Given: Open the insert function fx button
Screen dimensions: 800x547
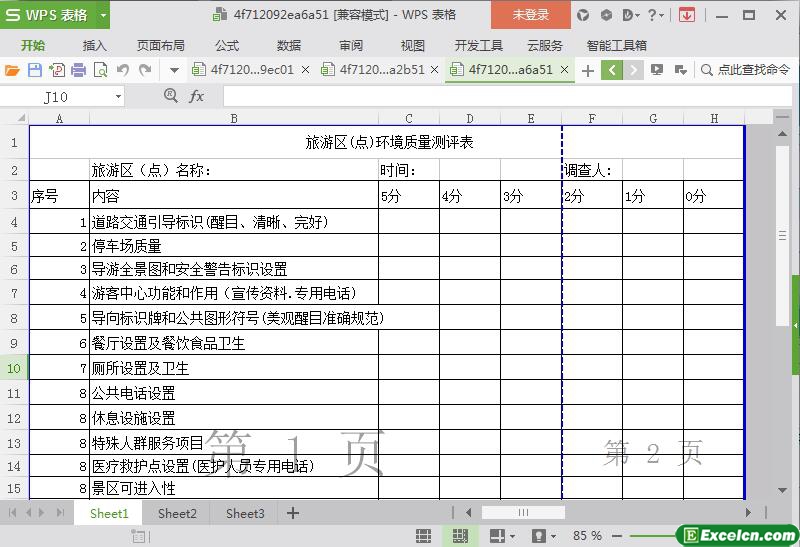Looking at the screenshot, I should click(x=196, y=96).
